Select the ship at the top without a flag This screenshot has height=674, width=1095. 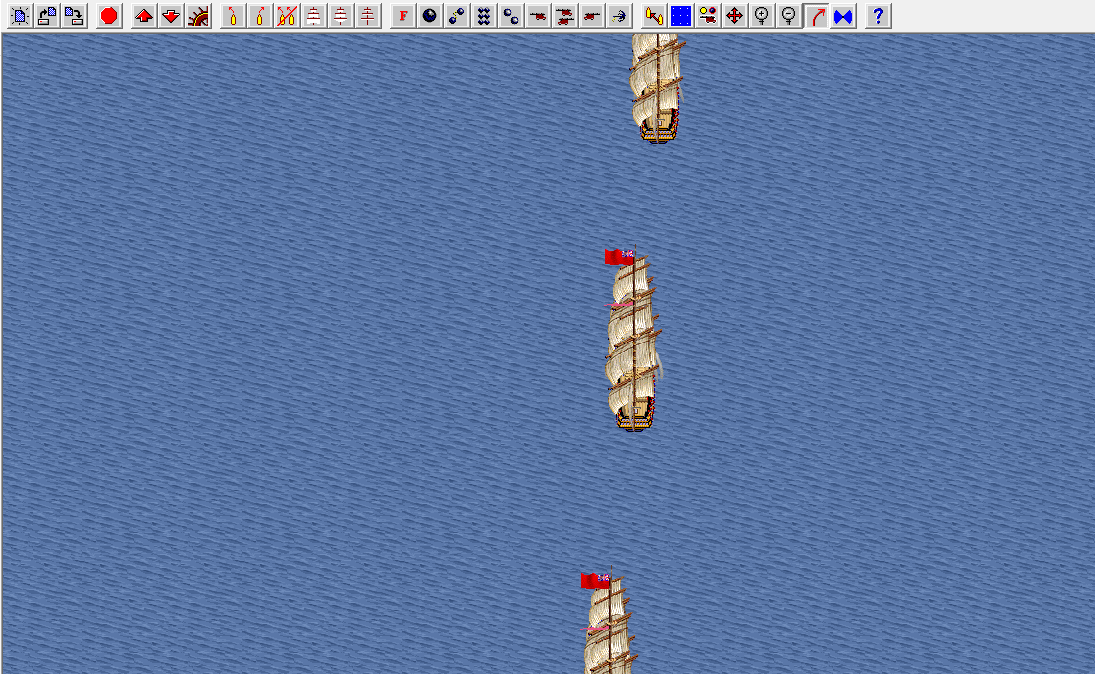point(657,87)
